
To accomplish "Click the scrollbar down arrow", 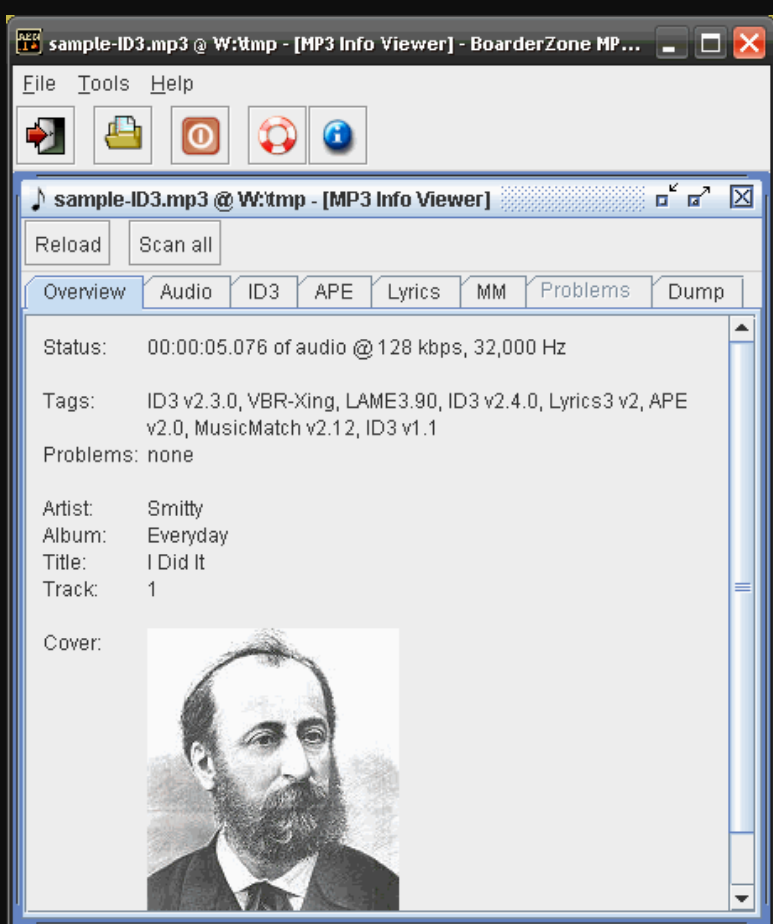I will tap(742, 898).
